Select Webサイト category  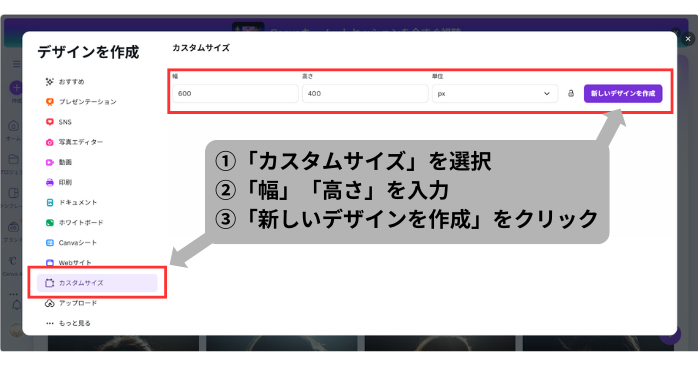[97, 263]
